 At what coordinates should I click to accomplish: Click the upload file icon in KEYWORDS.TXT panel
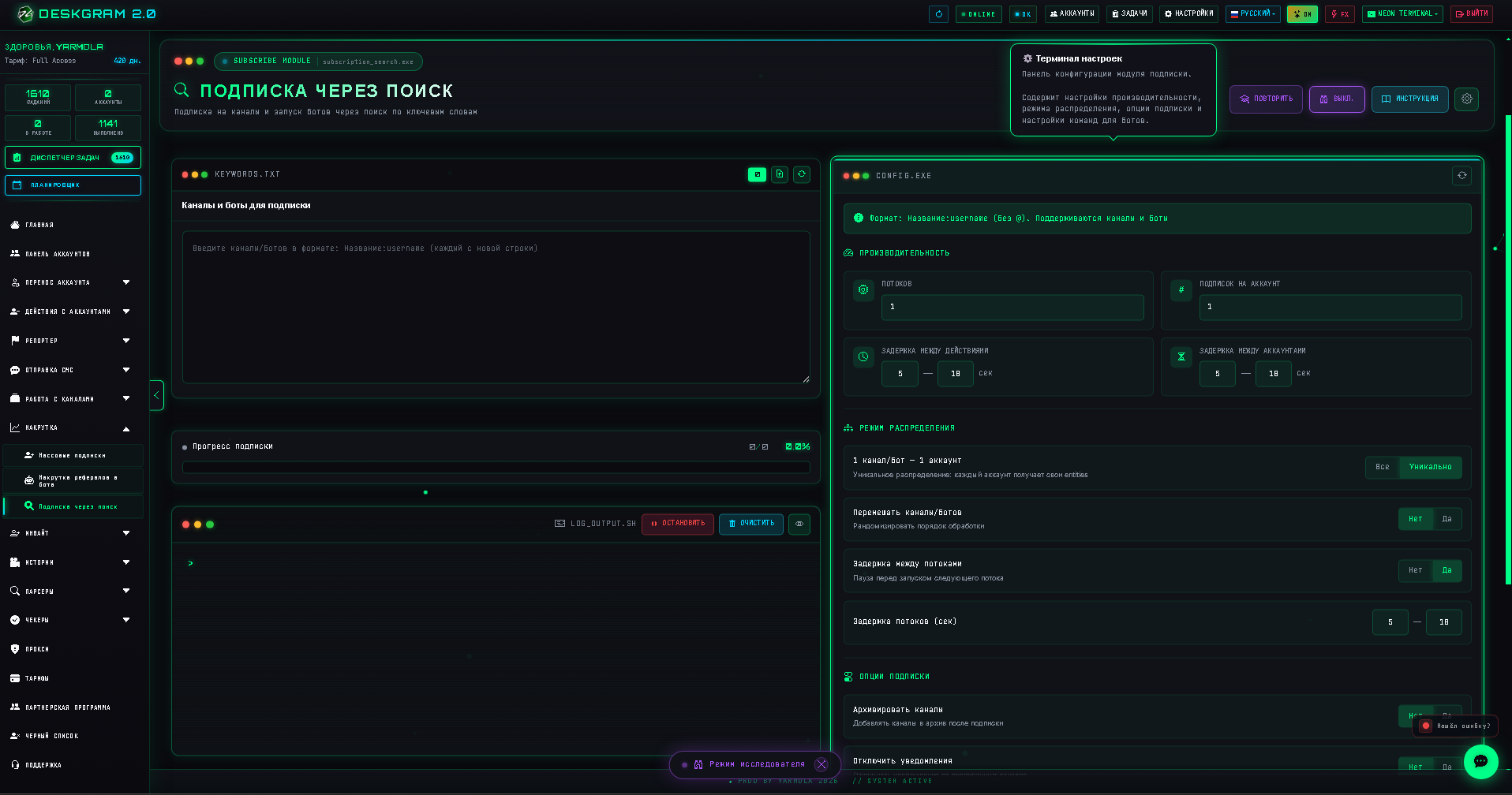coord(780,174)
